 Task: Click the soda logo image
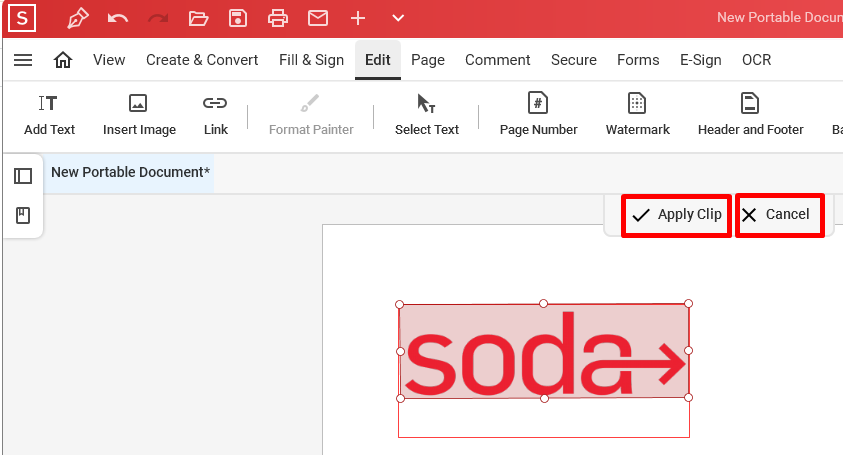(x=544, y=351)
